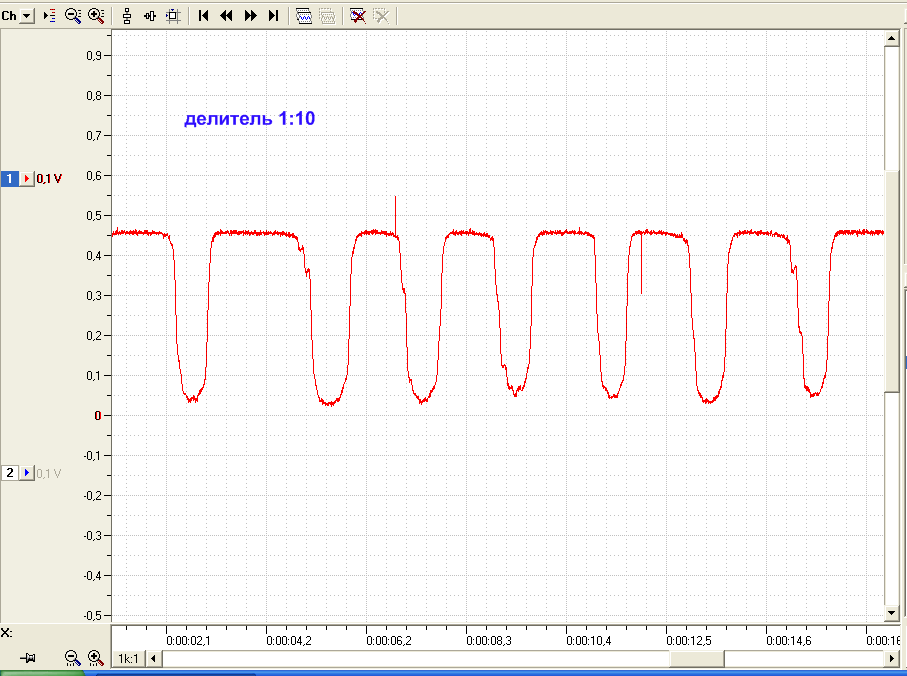Click the vertical scrollbar thumb
The image size is (907, 676).
point(891,282)
